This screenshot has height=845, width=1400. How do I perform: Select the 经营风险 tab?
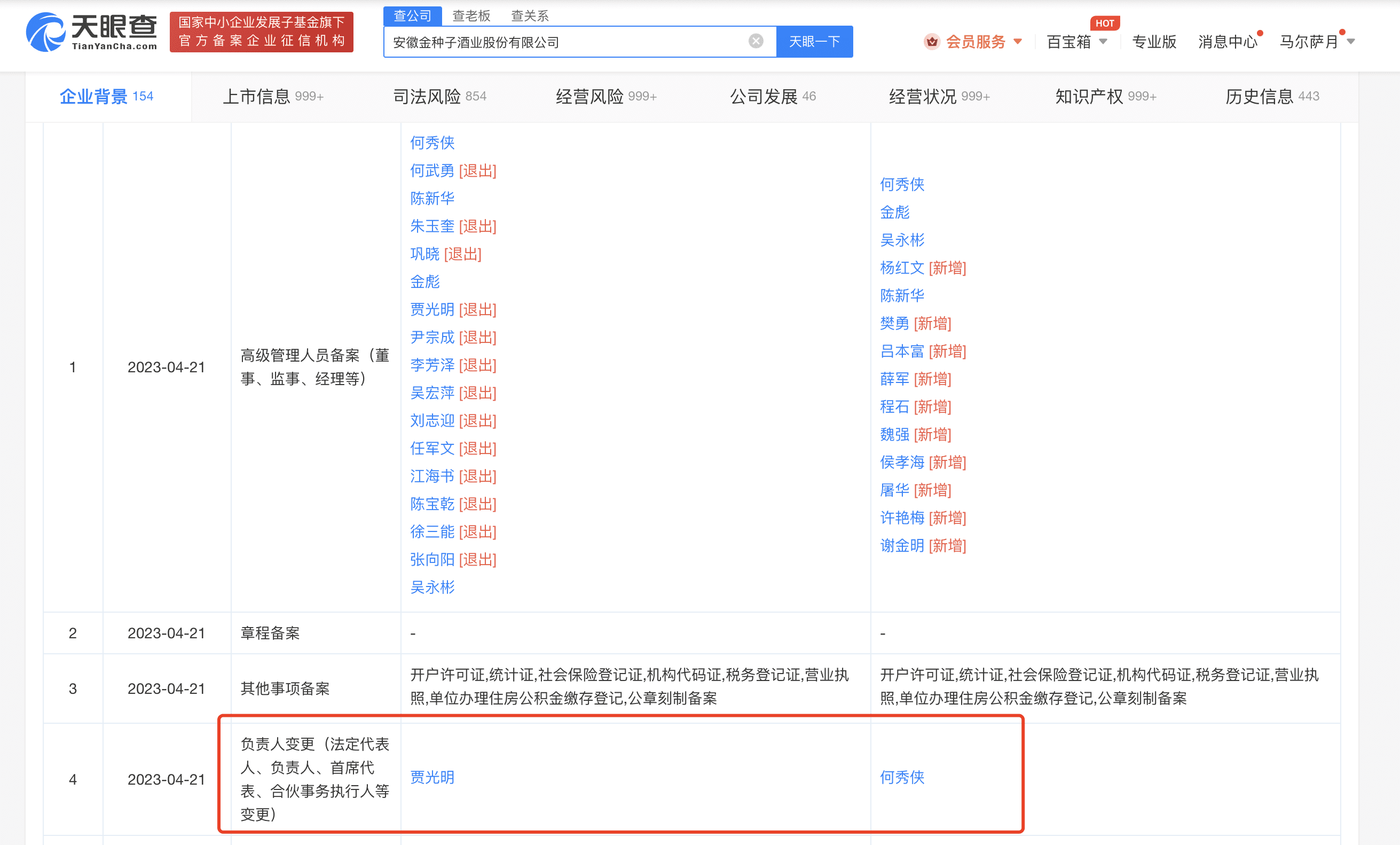click(x=606, y=96)
